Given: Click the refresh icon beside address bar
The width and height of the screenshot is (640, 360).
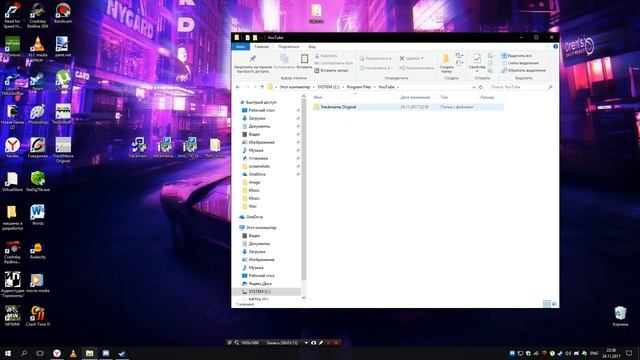Looking at the screenshot, I should point(481,87).
